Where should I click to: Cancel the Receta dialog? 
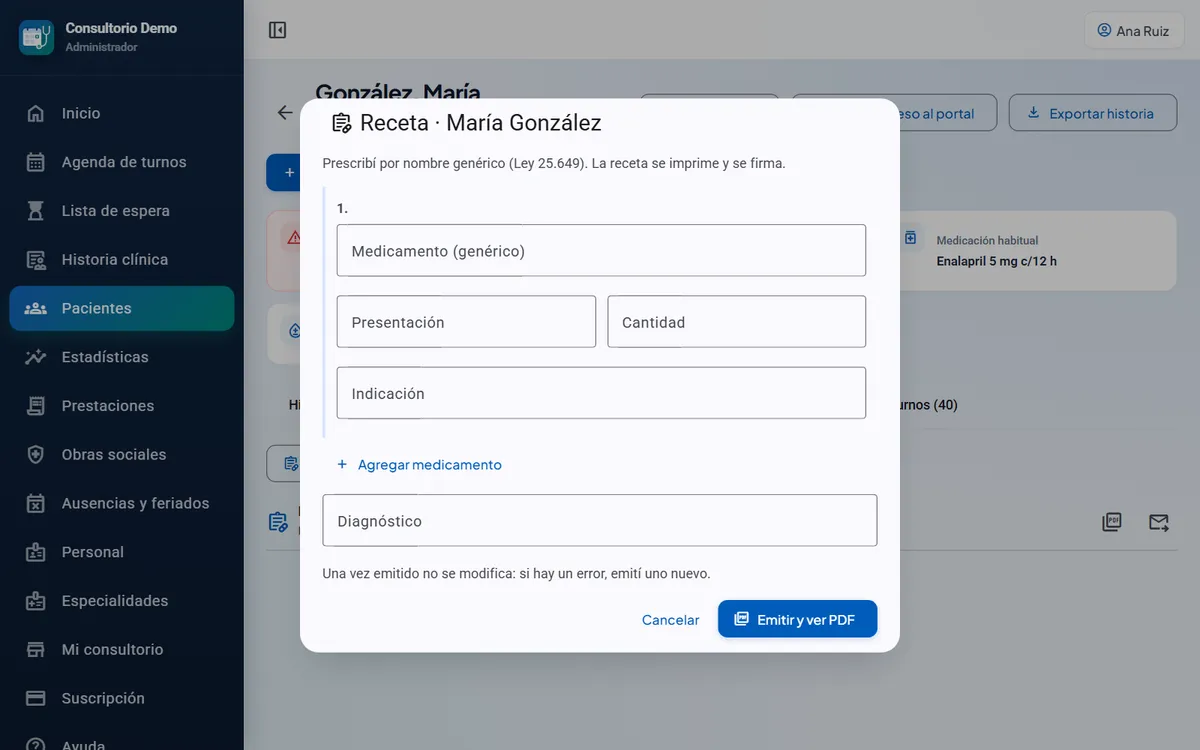pyautogui.click(x=670, y=620)
